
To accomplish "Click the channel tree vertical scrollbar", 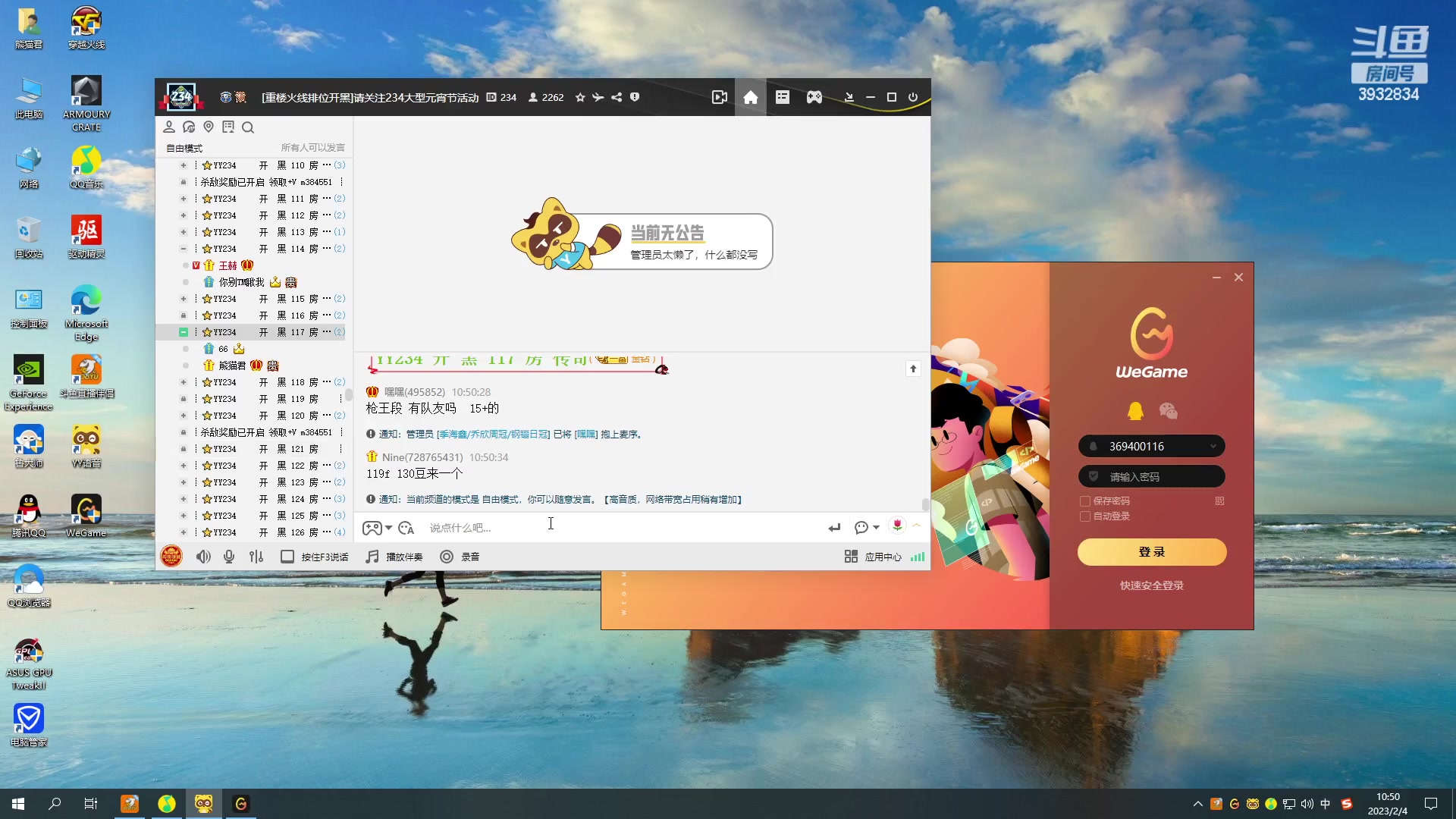I will (x=349, y=395).
